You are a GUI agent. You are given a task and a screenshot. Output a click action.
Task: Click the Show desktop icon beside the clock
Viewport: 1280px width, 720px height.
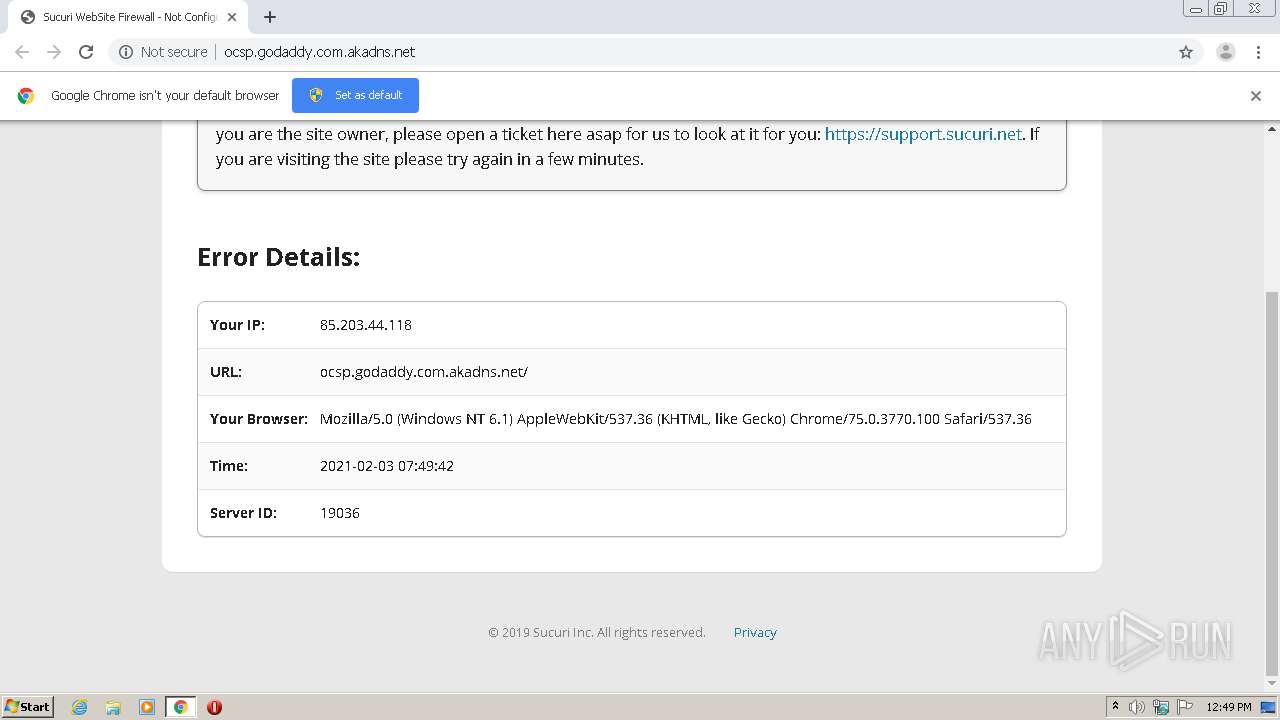(1268, 707)
